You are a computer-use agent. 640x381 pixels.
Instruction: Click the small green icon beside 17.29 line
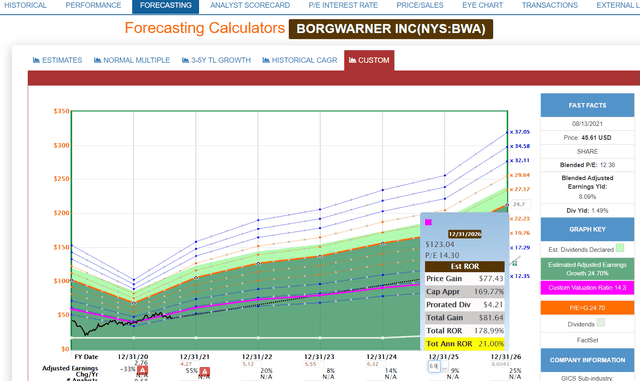tap(514, 263)
